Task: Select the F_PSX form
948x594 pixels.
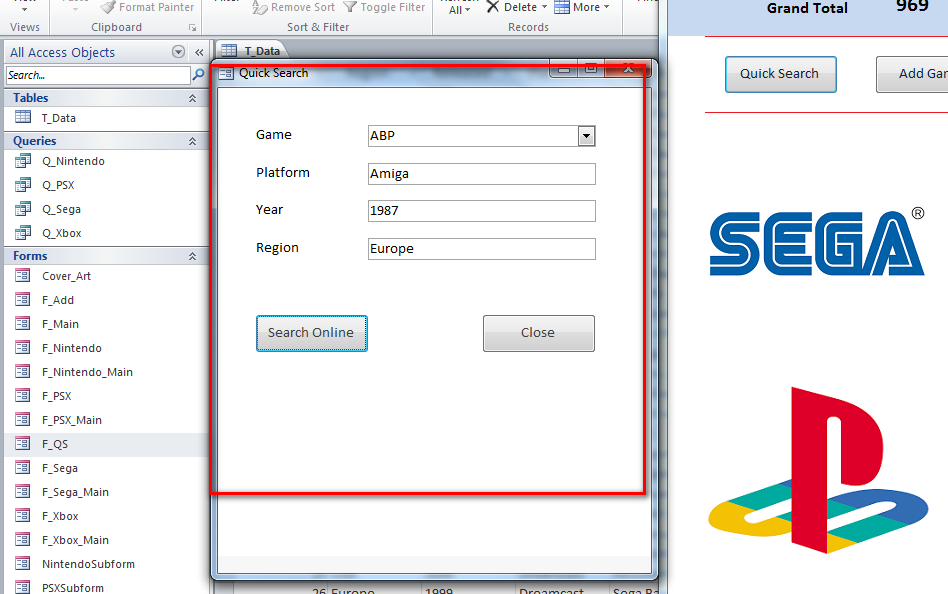Action: (x=106, y=396)
